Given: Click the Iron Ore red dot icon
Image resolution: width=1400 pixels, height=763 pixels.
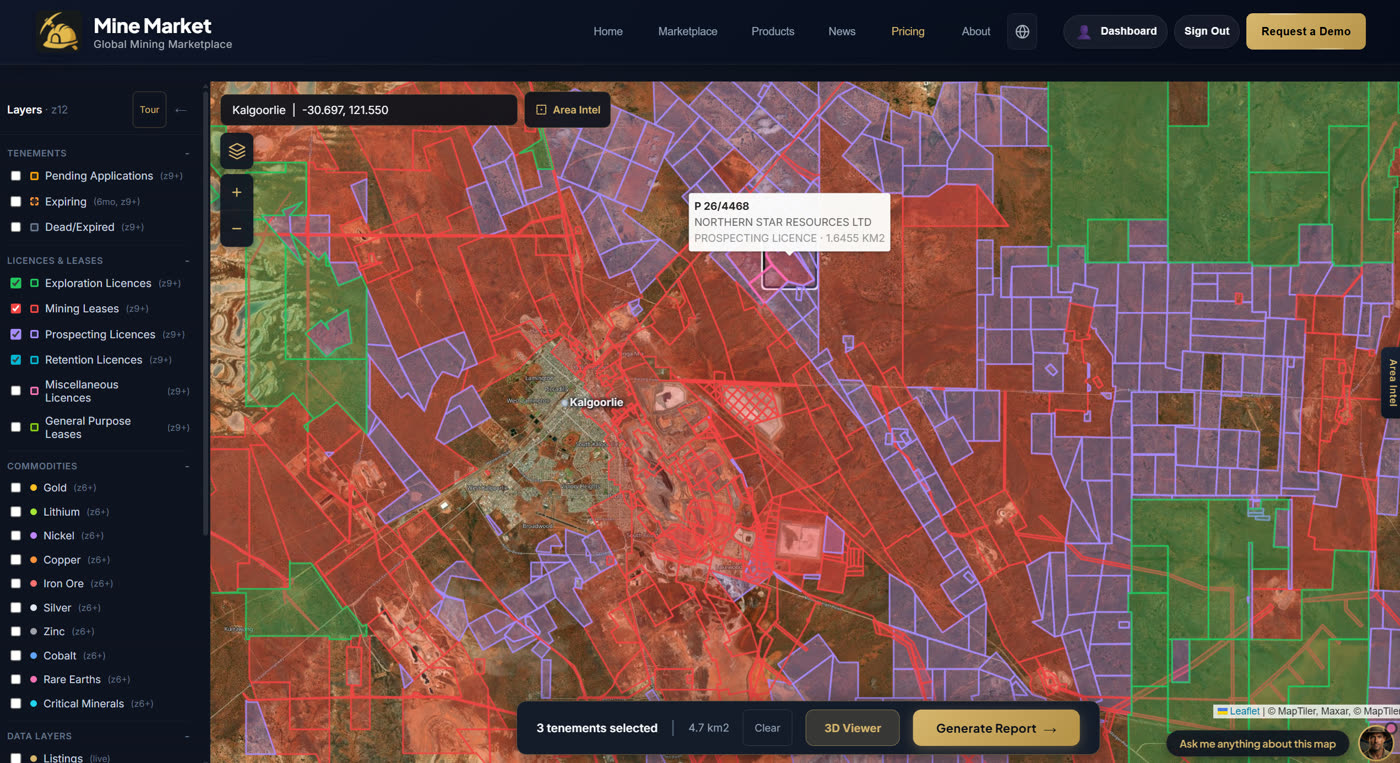Looking at the screenshot, I should pyautogui.click(x=34, y=584).
